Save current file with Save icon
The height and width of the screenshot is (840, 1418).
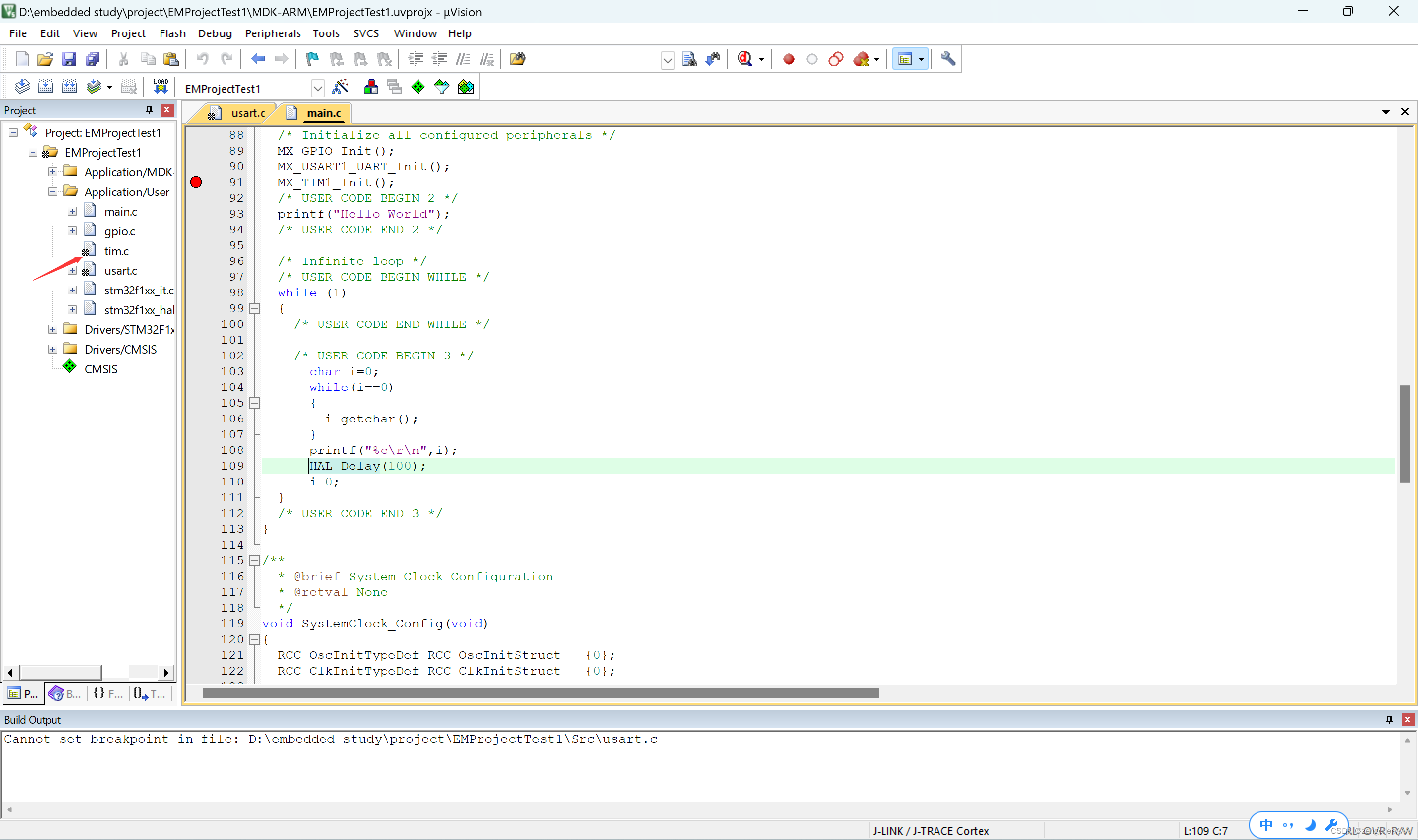point(69,59)
